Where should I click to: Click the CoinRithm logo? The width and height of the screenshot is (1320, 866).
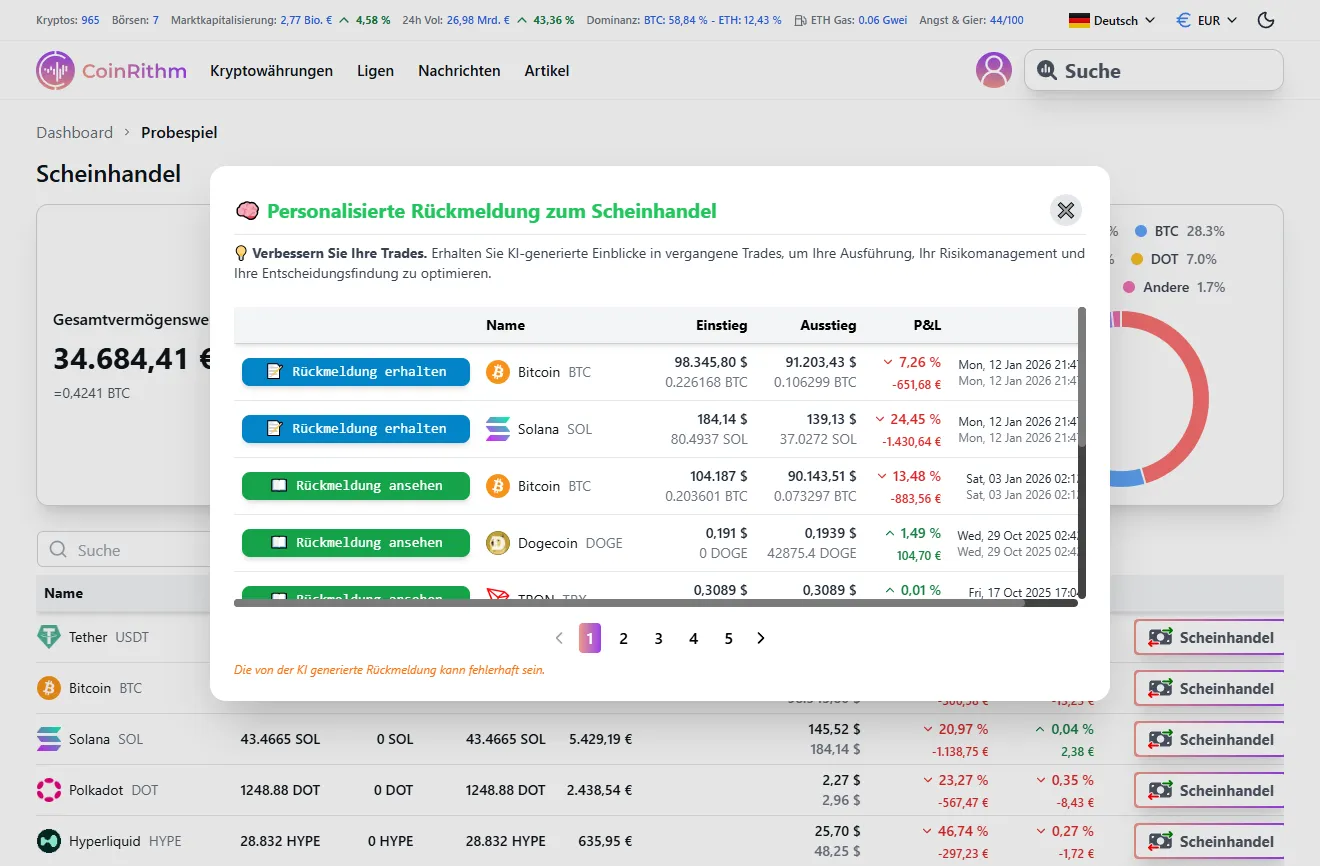tap(110, 70)
